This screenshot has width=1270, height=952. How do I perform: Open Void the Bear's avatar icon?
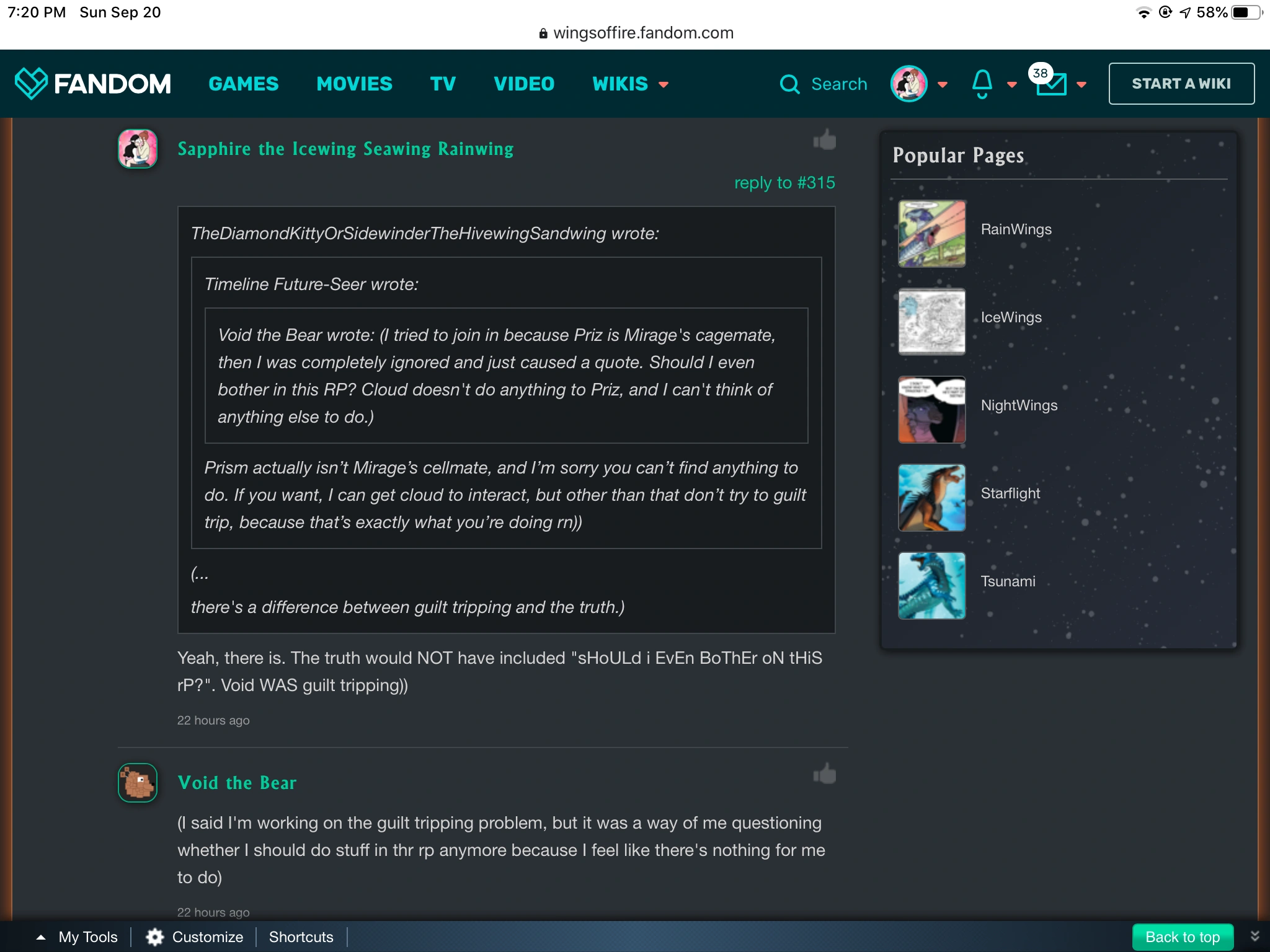138,782
